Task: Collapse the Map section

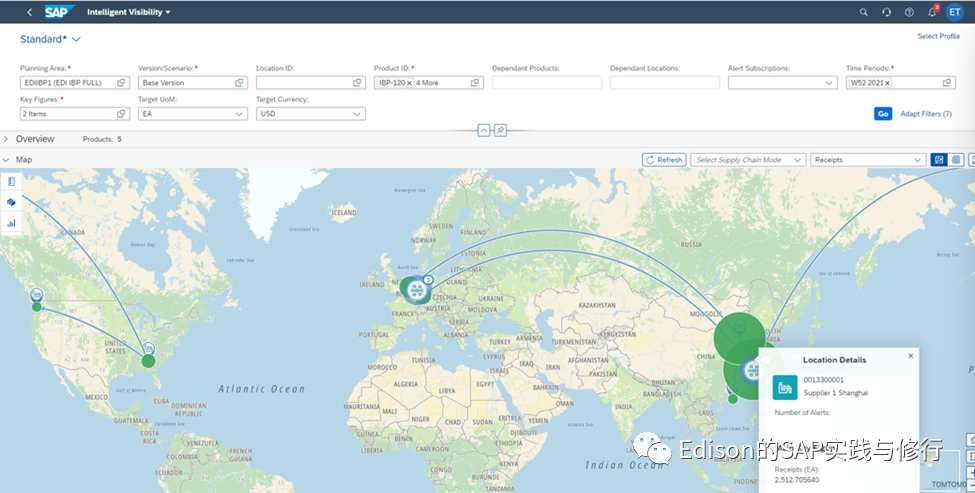Action: (x=6, y=160)
